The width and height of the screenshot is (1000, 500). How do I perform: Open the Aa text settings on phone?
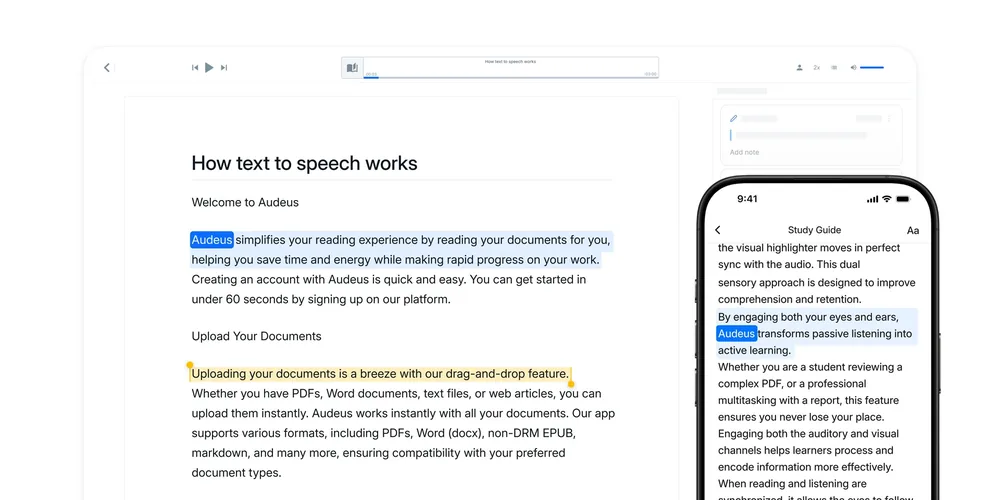point(913,230)
